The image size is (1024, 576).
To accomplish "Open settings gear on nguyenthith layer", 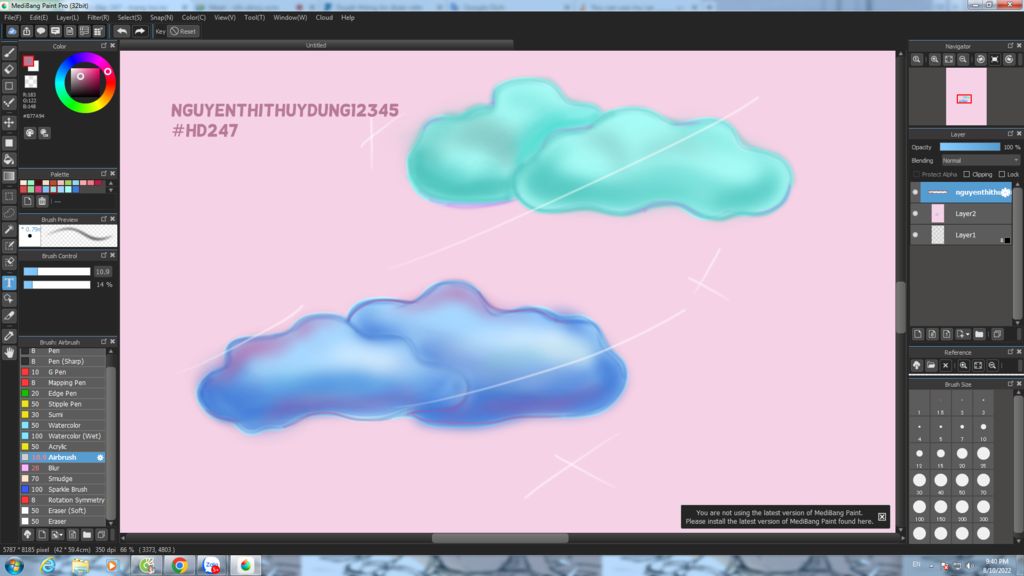I will [x=1006, y=192].
